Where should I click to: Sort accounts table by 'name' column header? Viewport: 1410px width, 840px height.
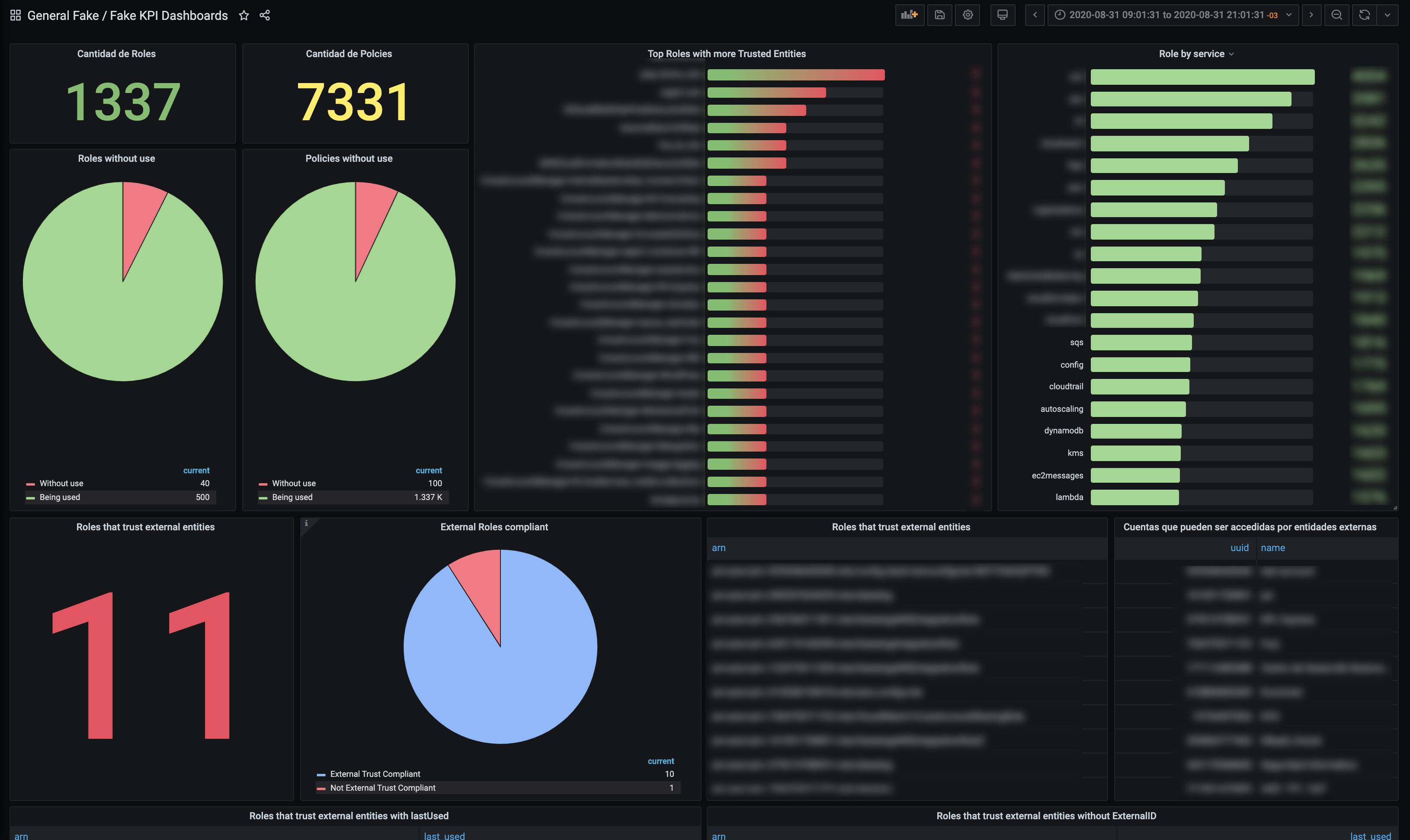pos(1272,547)
